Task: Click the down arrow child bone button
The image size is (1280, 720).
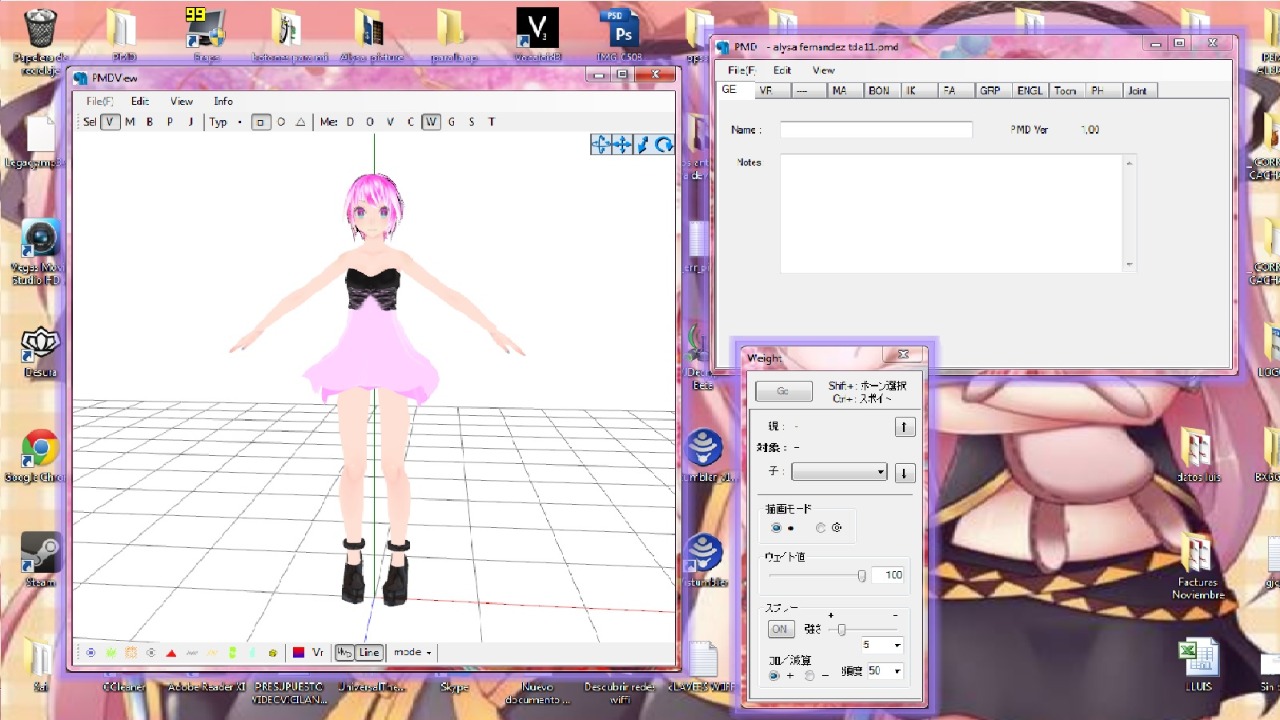Action: pyautogui.click(x=904, y=473)
